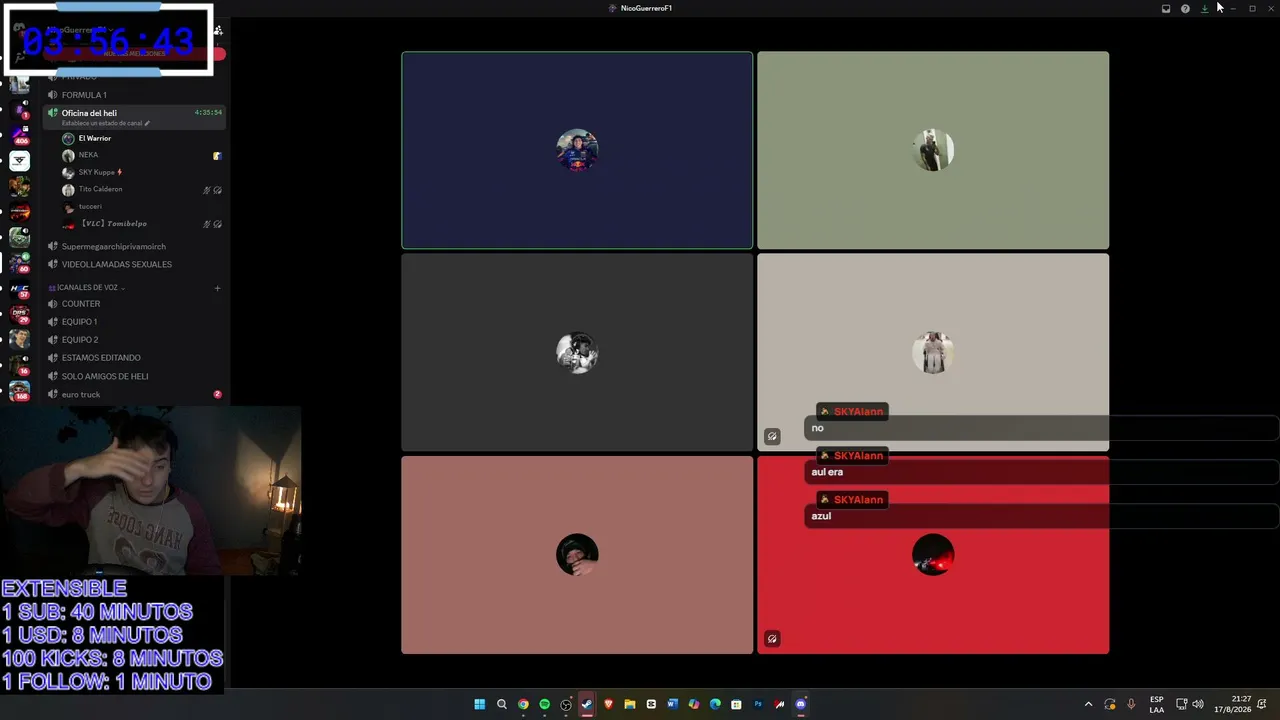Open the Discord inbox icon
This screenshot has height=720, width=1280.
click(x=1166, y=9)
